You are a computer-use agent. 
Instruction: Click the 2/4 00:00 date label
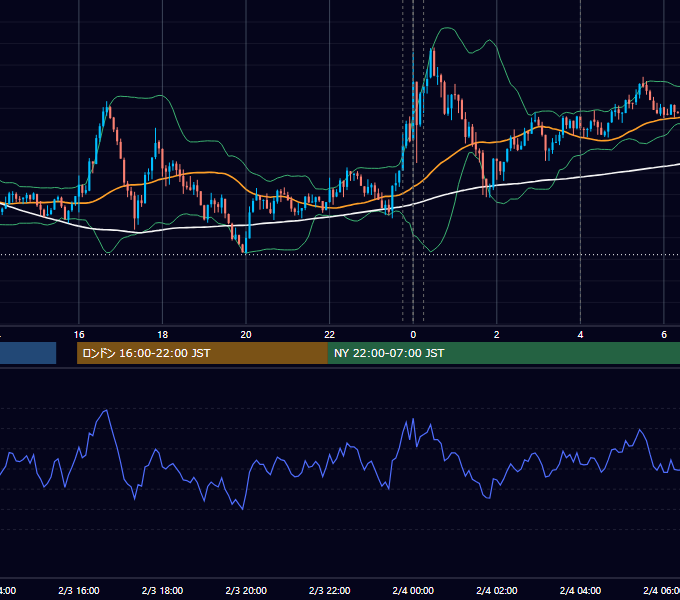click(413, 590)
